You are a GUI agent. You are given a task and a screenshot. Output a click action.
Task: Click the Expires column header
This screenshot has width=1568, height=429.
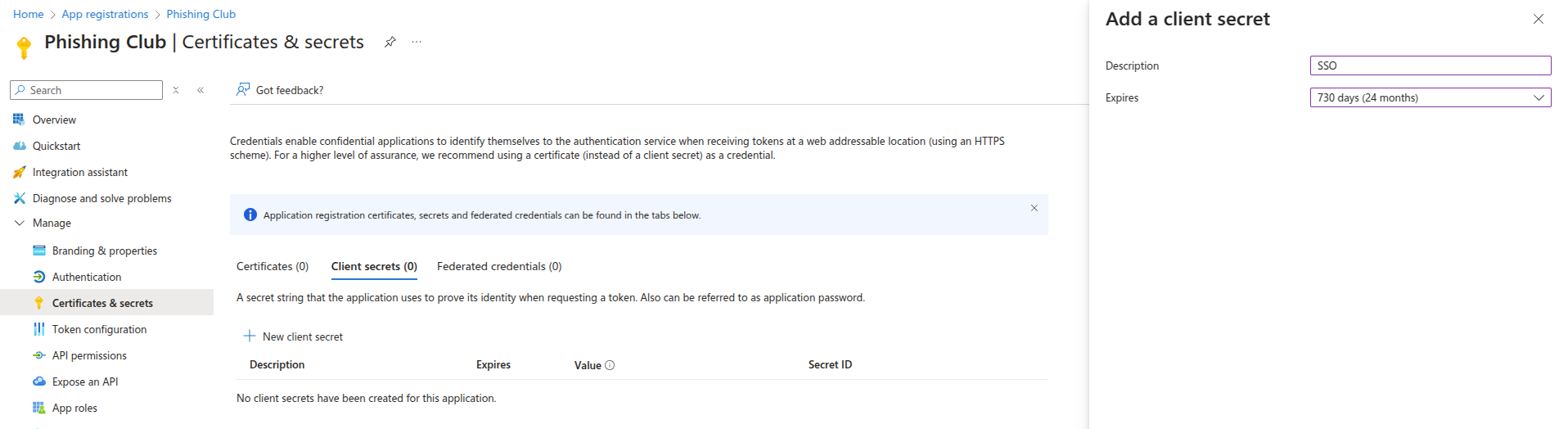[x=493, y=364]
